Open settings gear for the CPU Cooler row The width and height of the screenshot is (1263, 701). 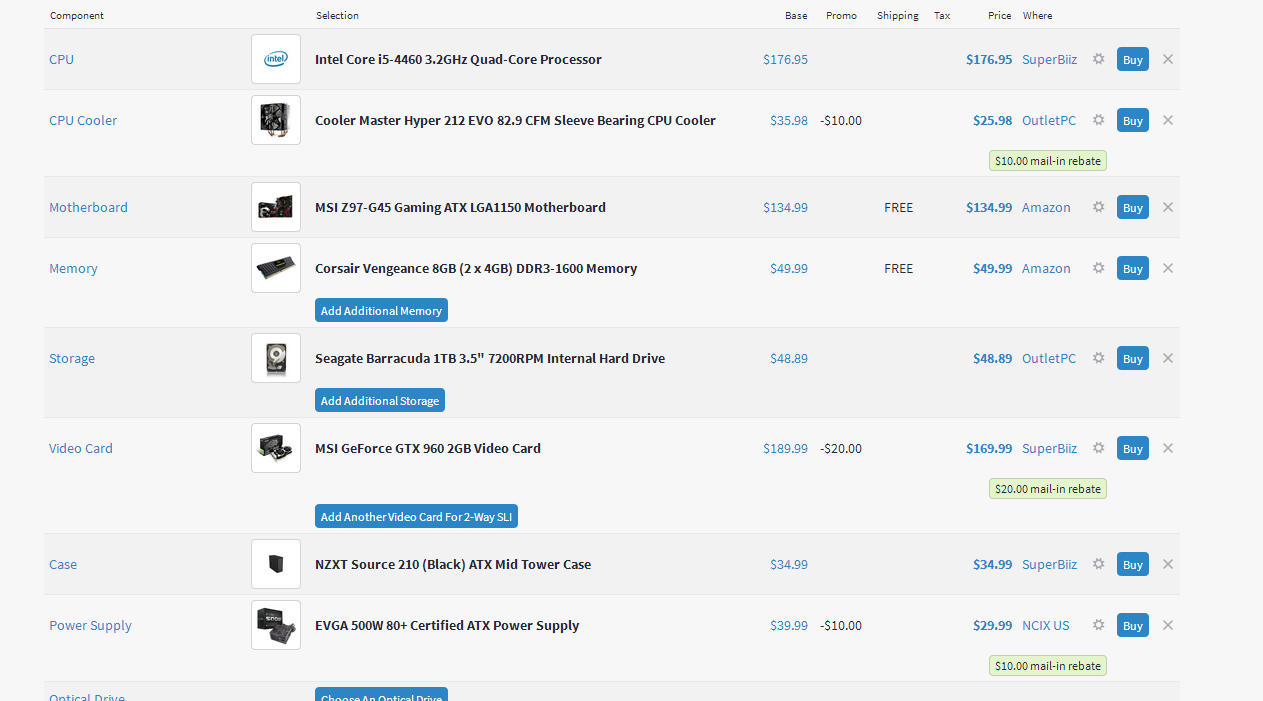pyautogui.click(x=1098, y=120)
